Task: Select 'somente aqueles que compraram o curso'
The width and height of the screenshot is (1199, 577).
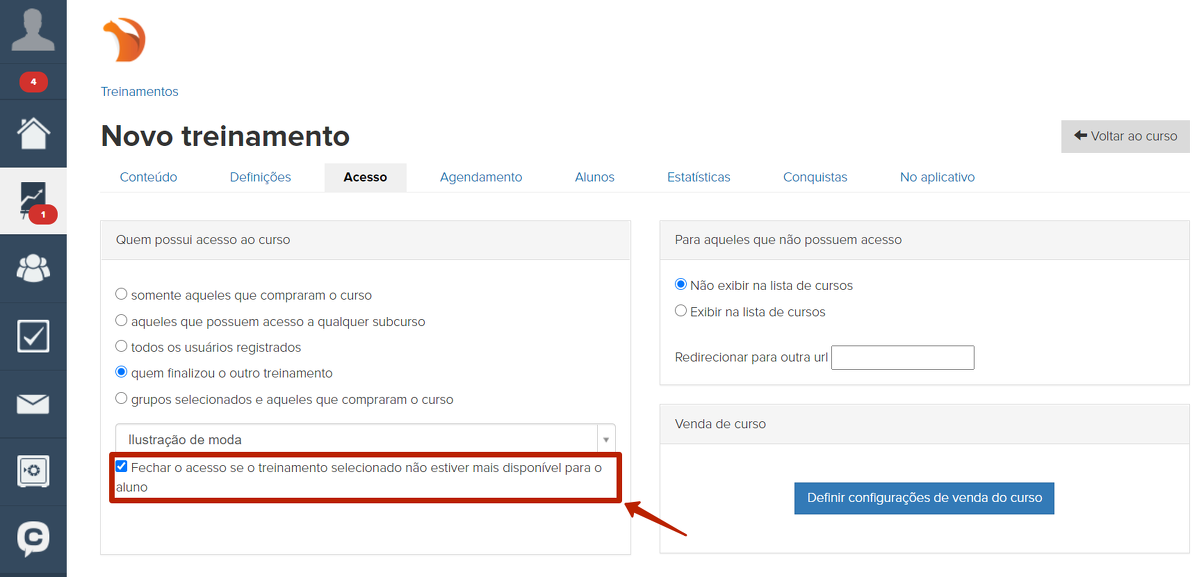Action: 122,295
